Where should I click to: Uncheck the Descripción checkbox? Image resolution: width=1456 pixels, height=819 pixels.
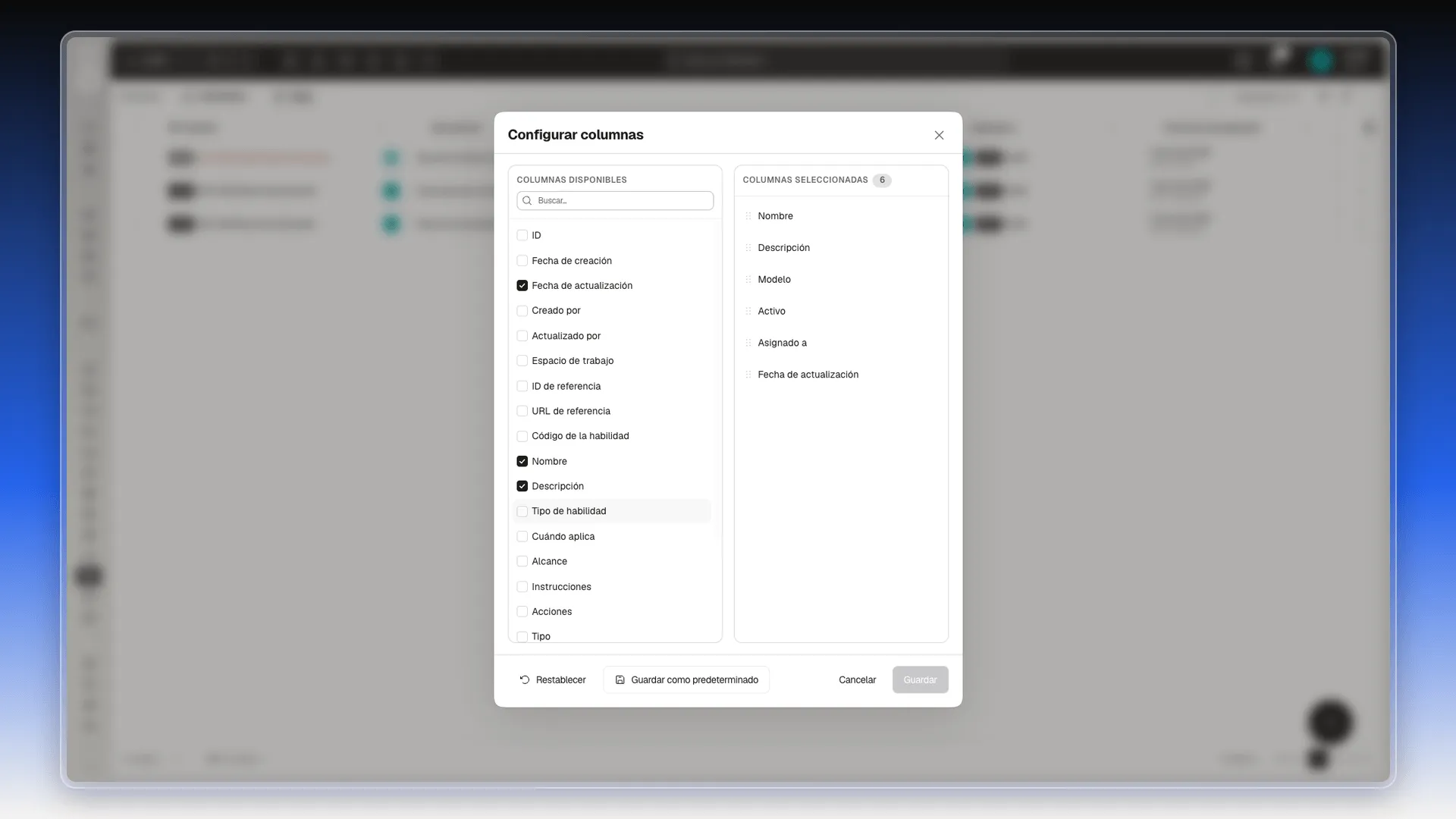pyautogui.click(x=522, y=486)
